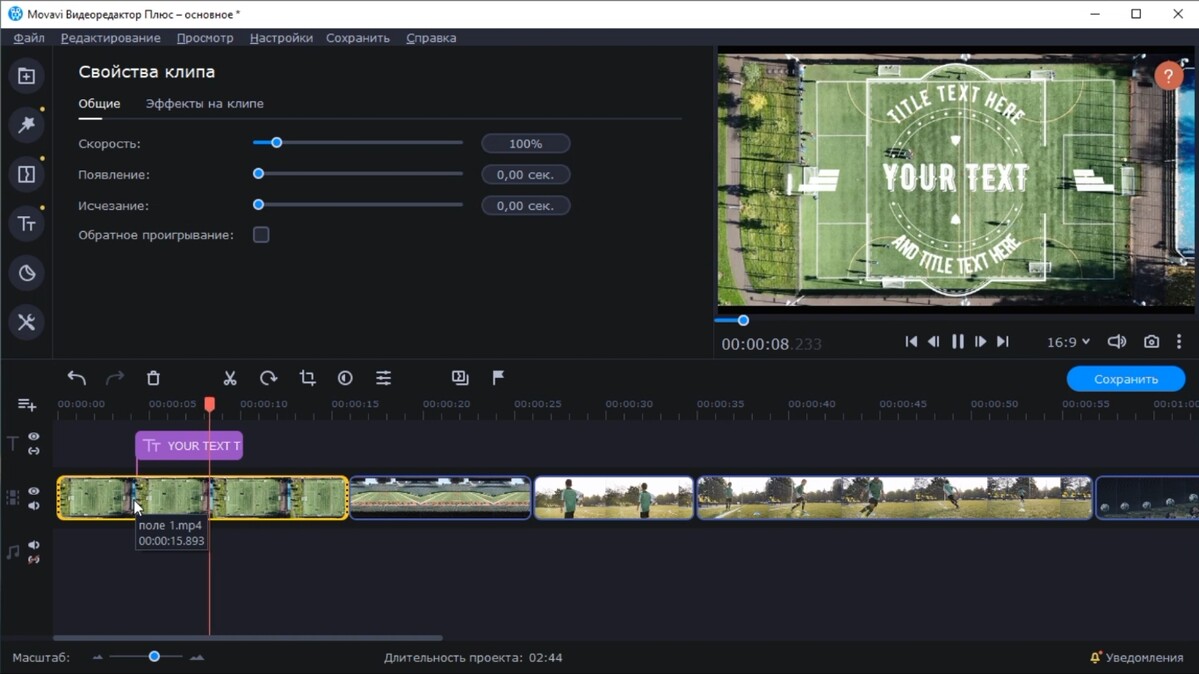Open the Import media panel

pos(26,76)
